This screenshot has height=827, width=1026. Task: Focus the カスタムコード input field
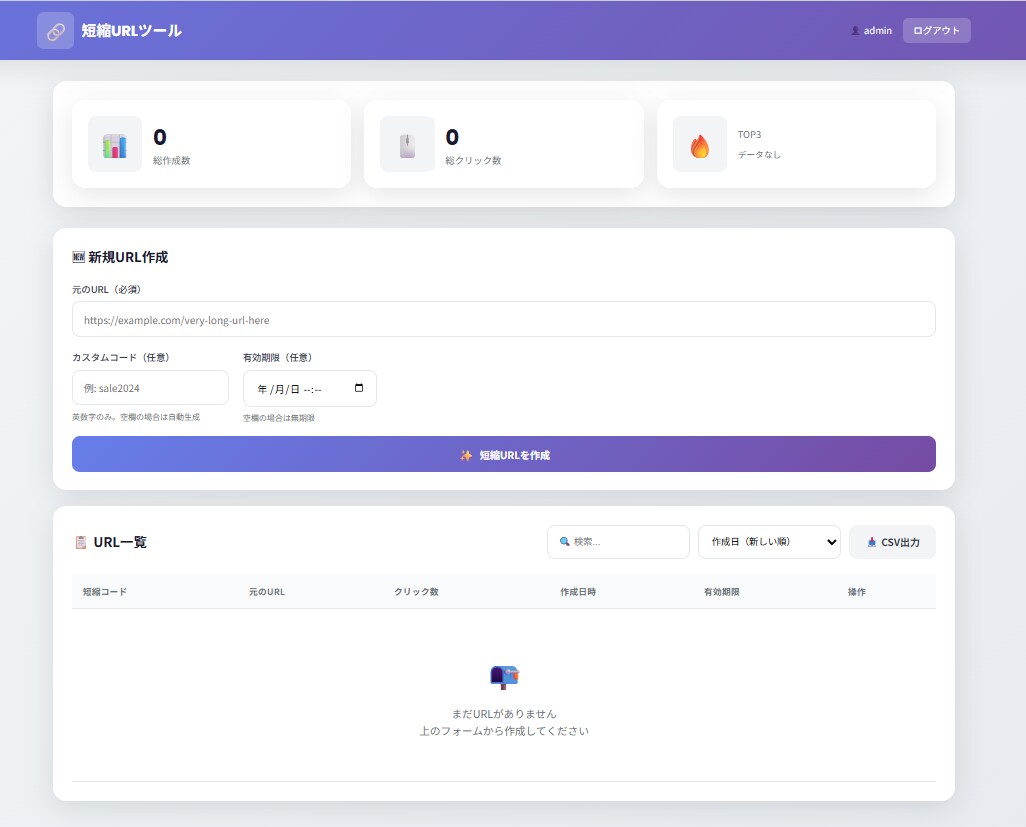[150, 388]
